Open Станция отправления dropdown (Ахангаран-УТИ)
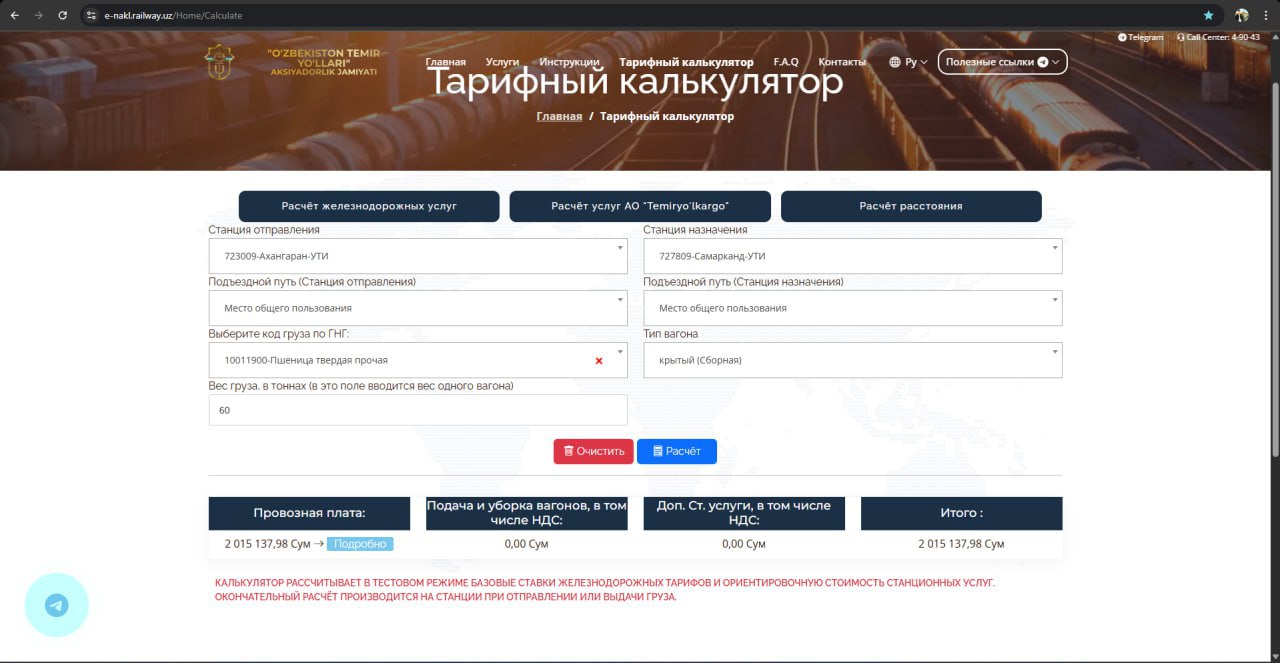The width and height of the screenshot is (1280, 663). [x=418, y=256]
